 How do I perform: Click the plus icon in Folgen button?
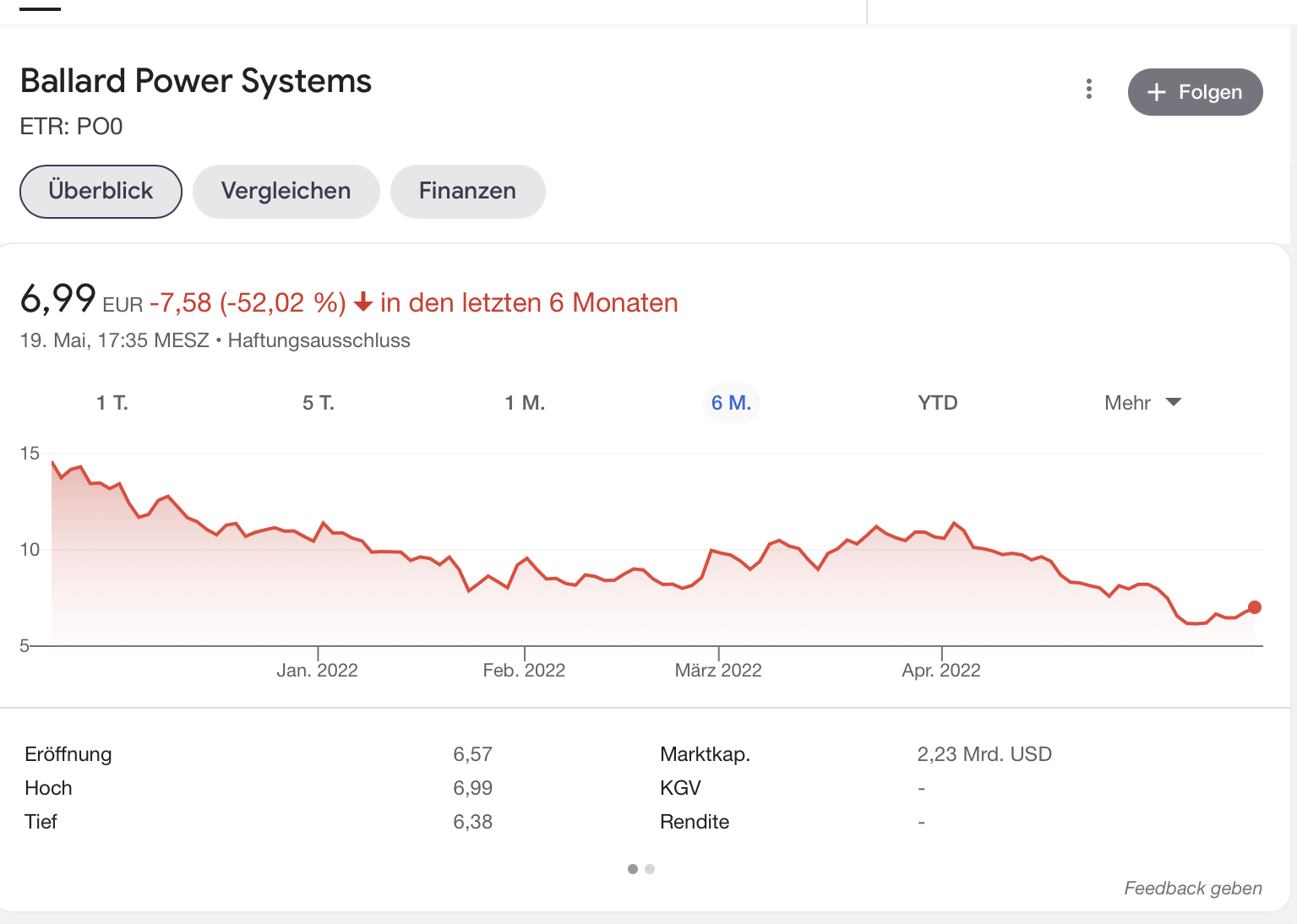click(1157, 92)
